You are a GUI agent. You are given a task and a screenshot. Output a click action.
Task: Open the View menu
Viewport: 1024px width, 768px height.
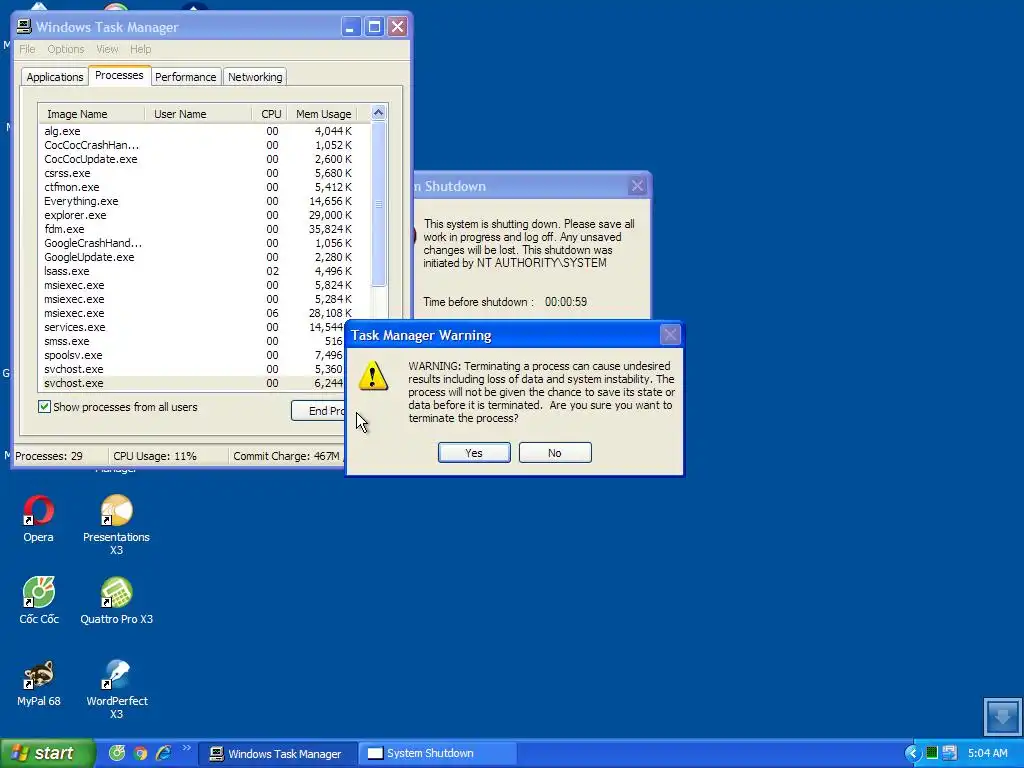pos(107,49)
